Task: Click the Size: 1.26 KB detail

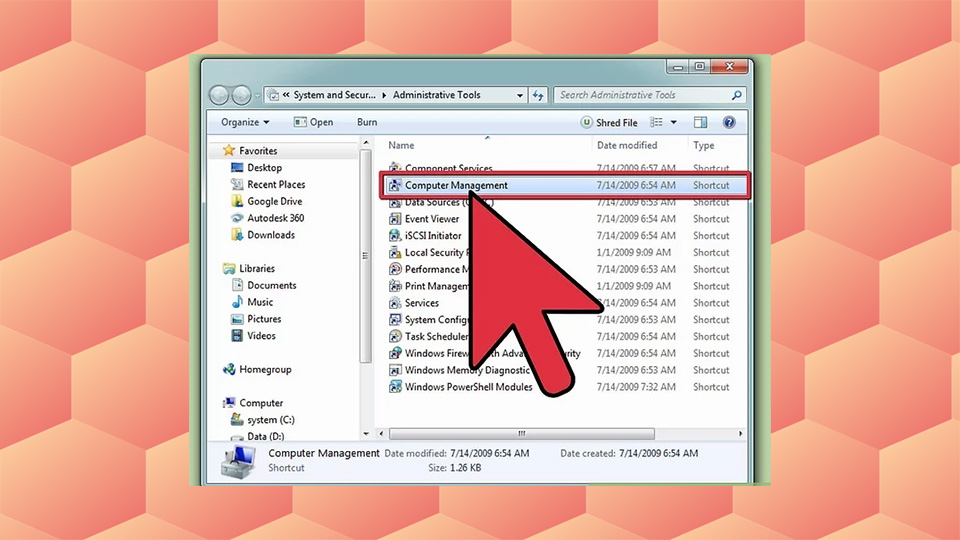Action: [454, 468]
